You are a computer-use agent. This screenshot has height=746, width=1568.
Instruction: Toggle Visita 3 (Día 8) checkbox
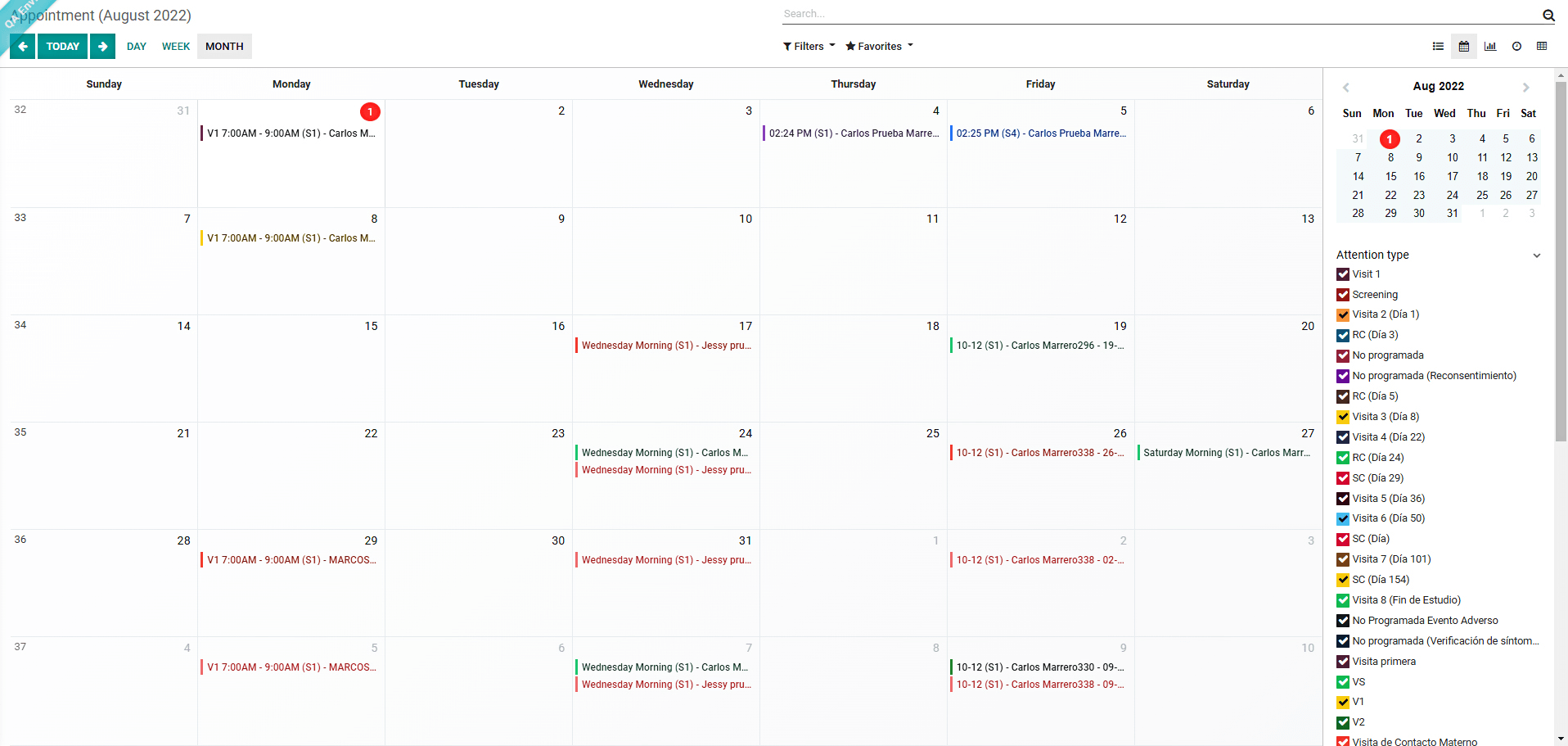pos(1343,417)
